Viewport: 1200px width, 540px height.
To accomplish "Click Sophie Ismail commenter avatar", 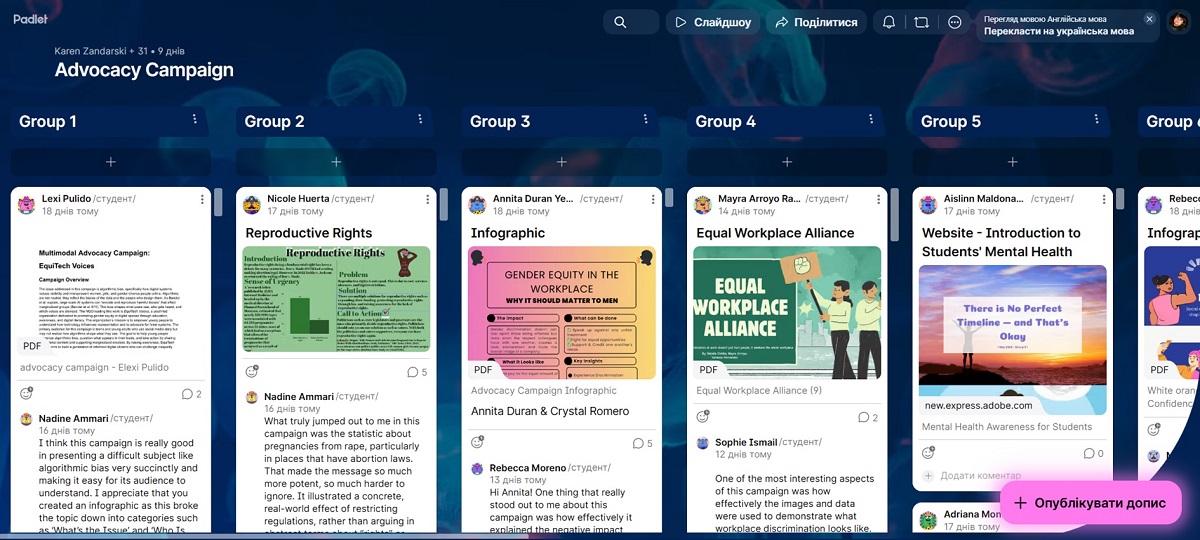I will click(703, 442).
